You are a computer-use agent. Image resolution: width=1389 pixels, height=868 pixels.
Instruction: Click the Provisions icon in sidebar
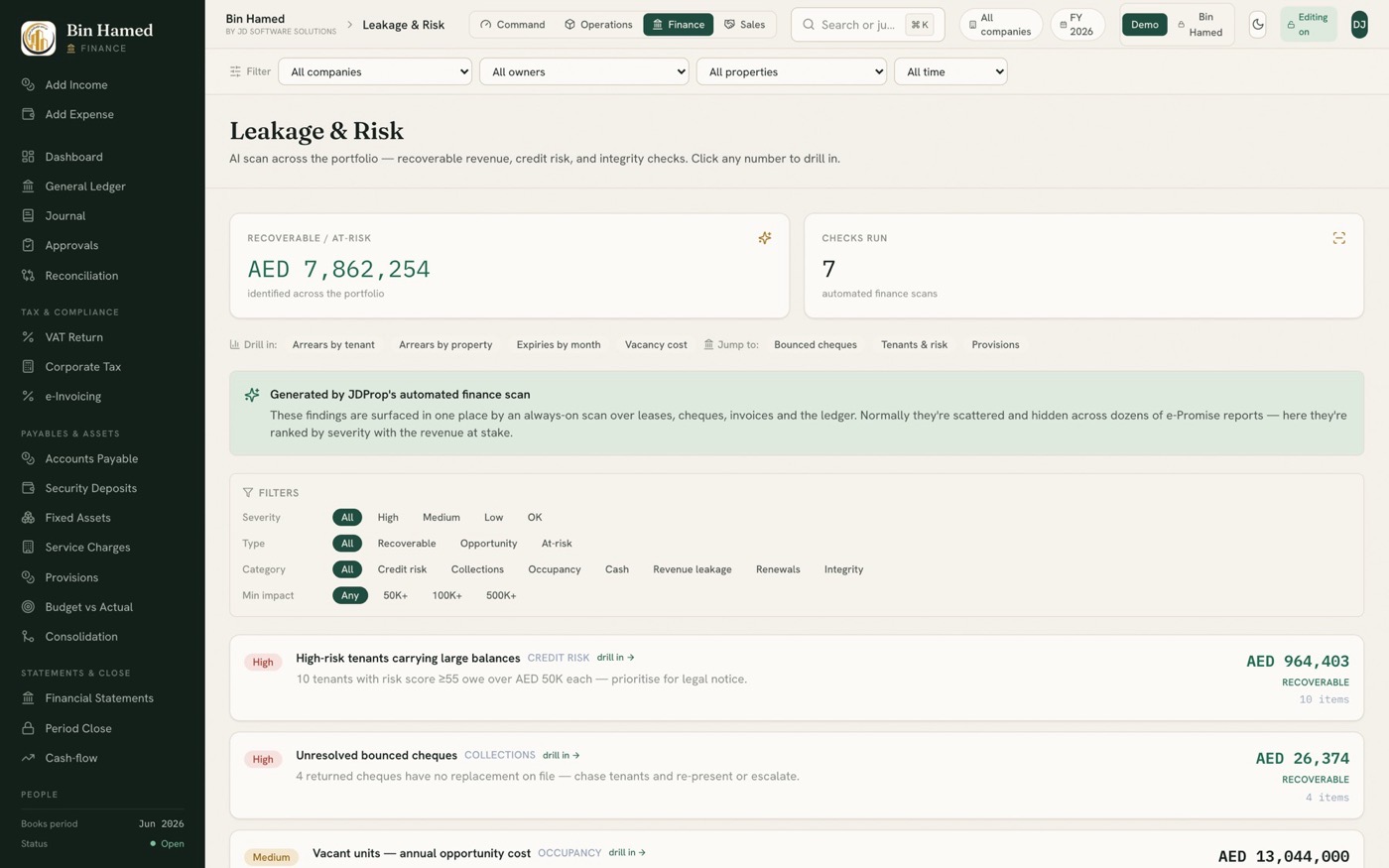(28, 577)
